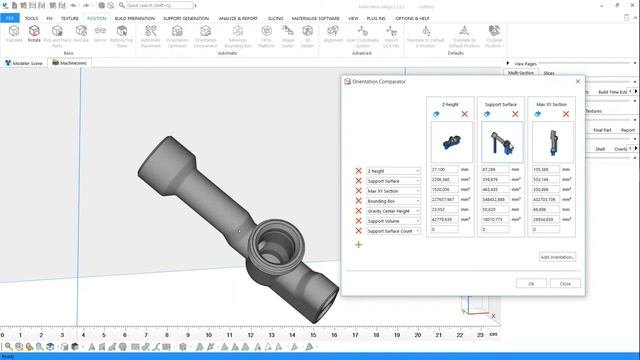The width and height of the screenshot is (640, 360).
Task: Click the Minimize Bounding Box tool
Action: (238, 36)
